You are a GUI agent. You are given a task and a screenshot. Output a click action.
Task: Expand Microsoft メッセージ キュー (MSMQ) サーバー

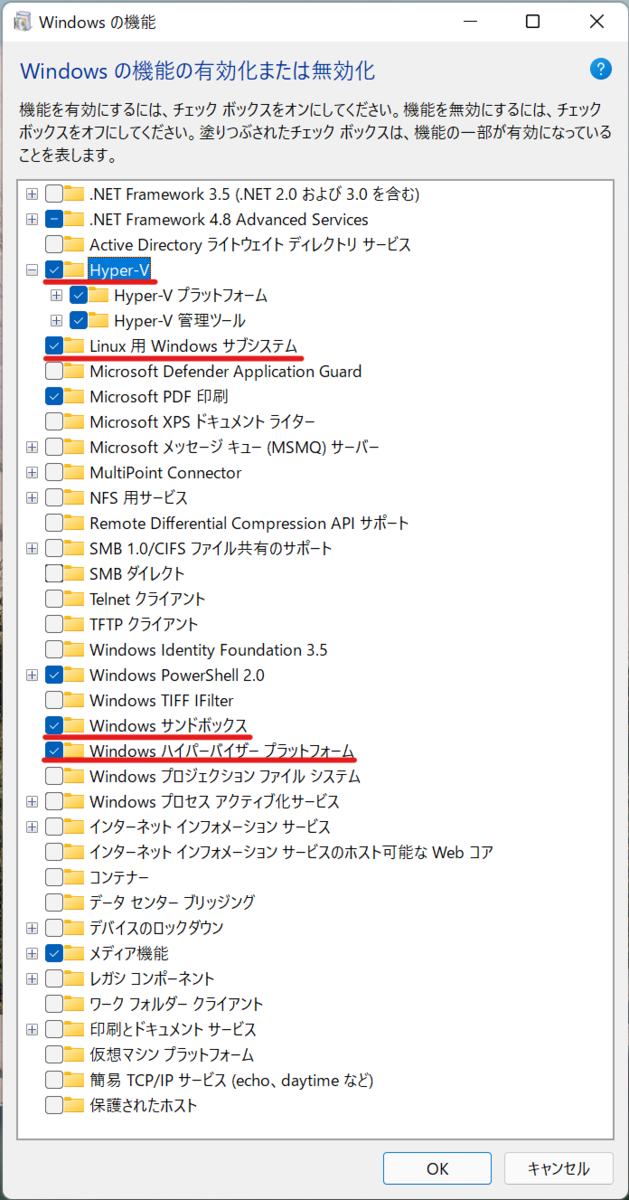tap(32, 447)
